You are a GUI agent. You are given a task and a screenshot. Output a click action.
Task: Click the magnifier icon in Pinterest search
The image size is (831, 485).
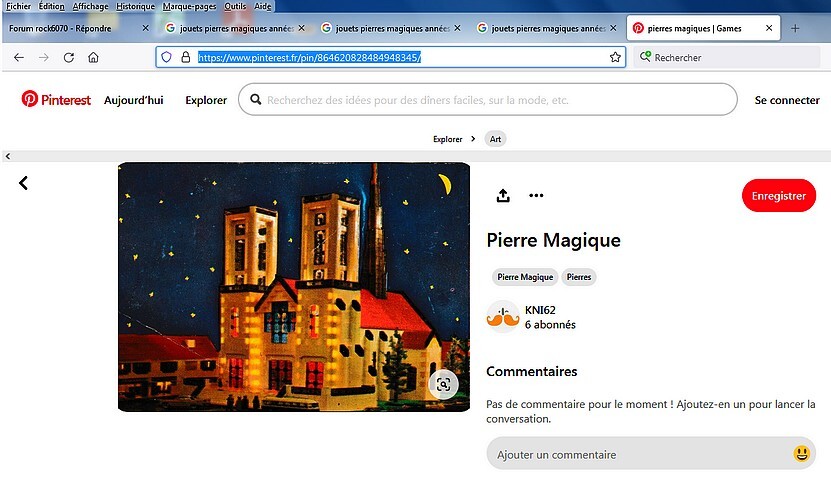(255, 100)
